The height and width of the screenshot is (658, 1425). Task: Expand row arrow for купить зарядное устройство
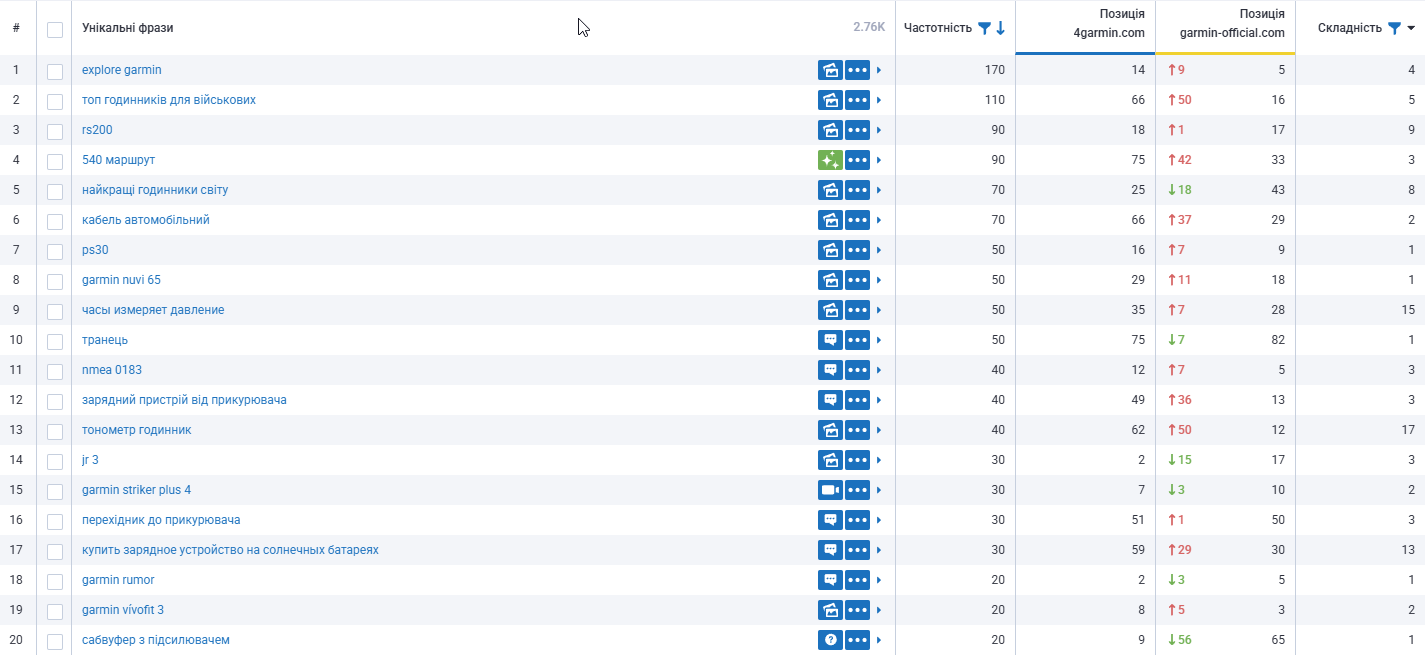[x=879, y=550]
